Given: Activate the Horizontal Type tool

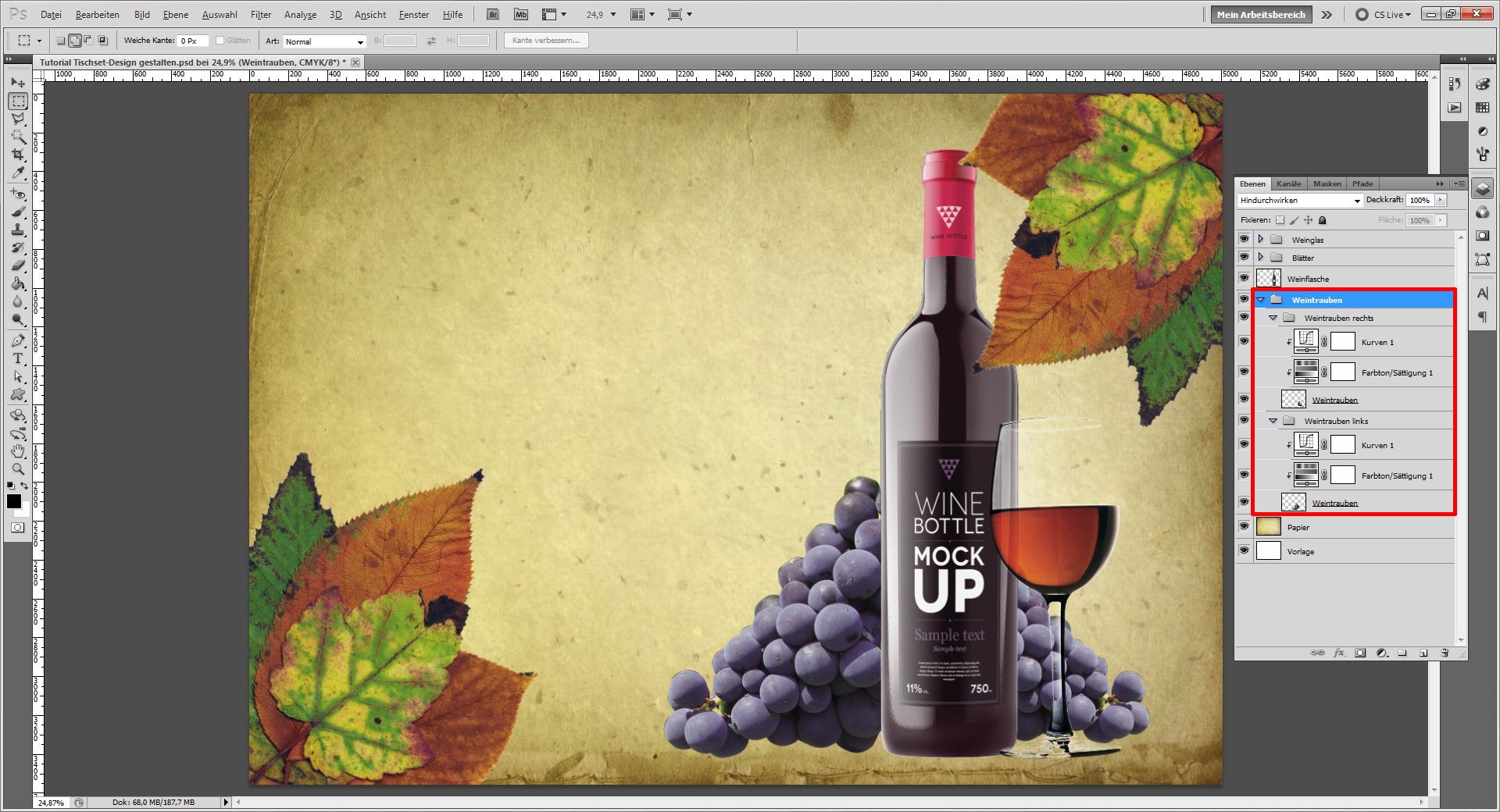Looking at the screenshot, I should (18, 358).
